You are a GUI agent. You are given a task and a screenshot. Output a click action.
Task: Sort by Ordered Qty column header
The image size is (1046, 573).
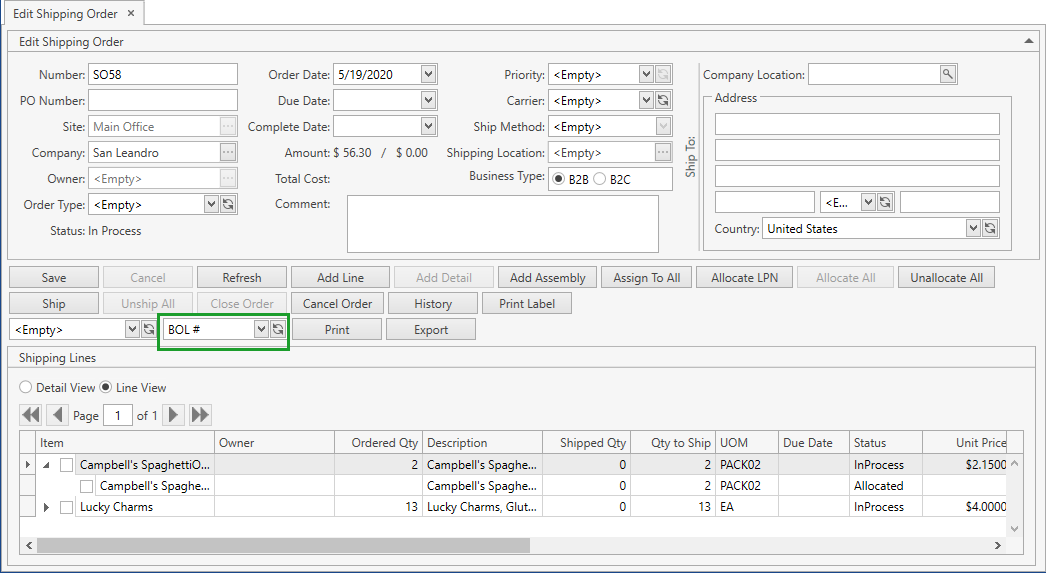384,443
